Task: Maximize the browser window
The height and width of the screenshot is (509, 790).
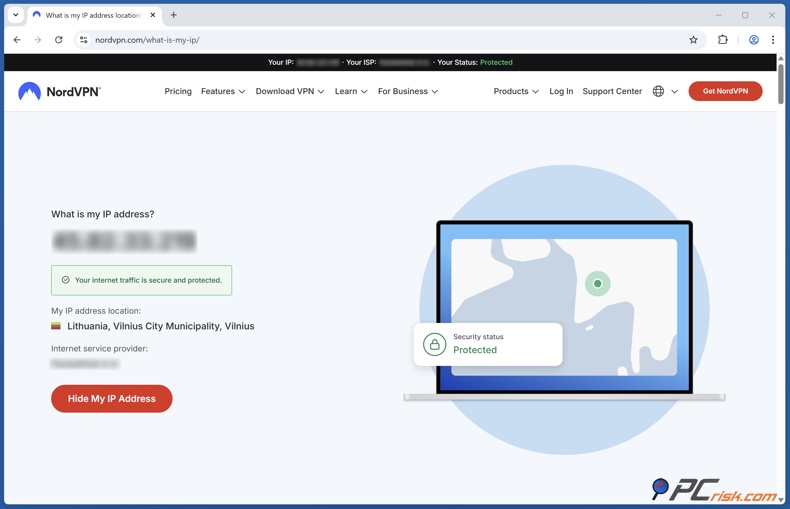Action: tap(745, 15)
